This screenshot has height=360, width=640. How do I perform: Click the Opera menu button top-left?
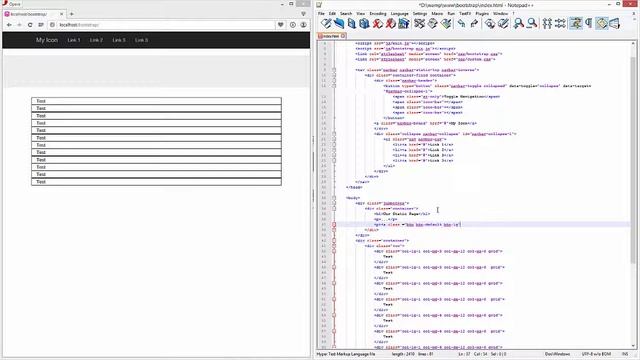11,4
